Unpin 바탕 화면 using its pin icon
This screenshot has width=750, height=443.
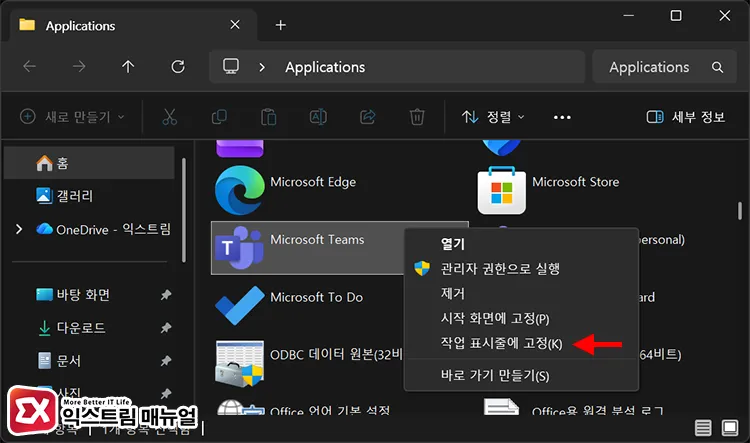pyautogui.click(x=165, y=295)
